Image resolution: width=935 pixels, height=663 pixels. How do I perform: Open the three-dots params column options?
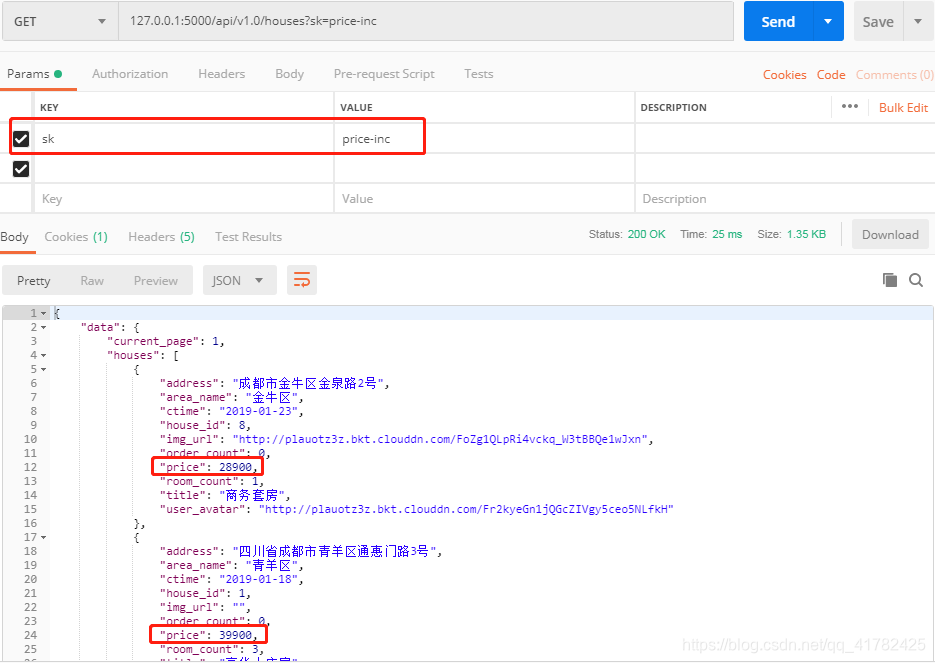(x=850, y=107)
